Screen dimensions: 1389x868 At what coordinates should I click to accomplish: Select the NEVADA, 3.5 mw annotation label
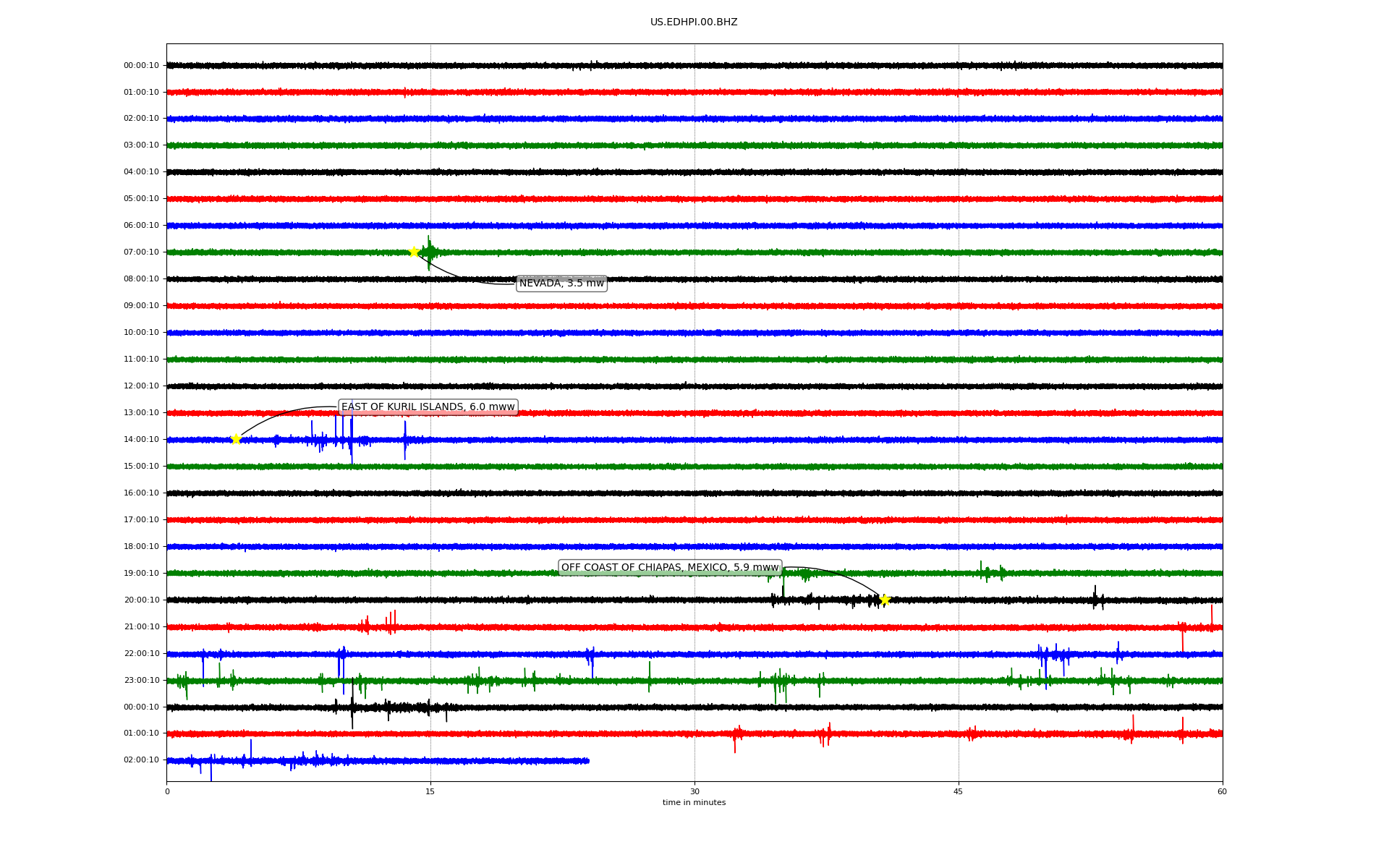tap(561, 284)
